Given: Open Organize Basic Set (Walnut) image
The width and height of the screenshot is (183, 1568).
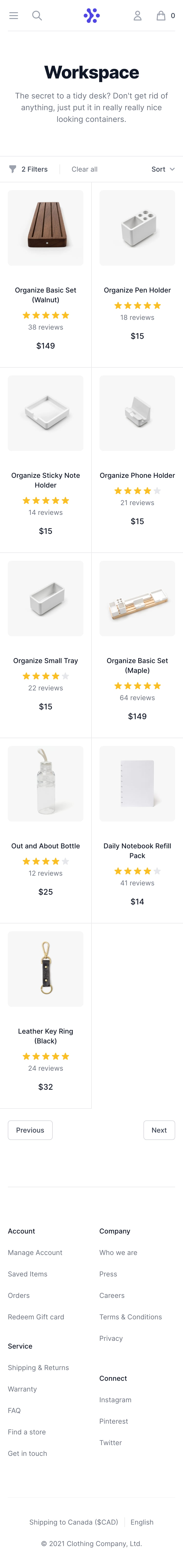Looking at the screenshot, I should point(46,228).
